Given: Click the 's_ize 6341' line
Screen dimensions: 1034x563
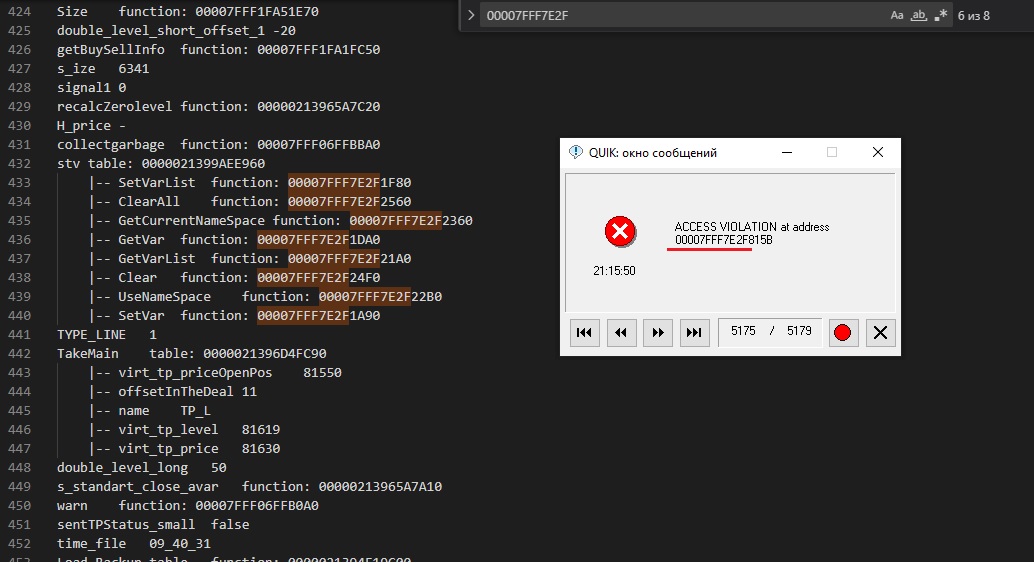Looking at the screenshot, I should coord(103,69).
